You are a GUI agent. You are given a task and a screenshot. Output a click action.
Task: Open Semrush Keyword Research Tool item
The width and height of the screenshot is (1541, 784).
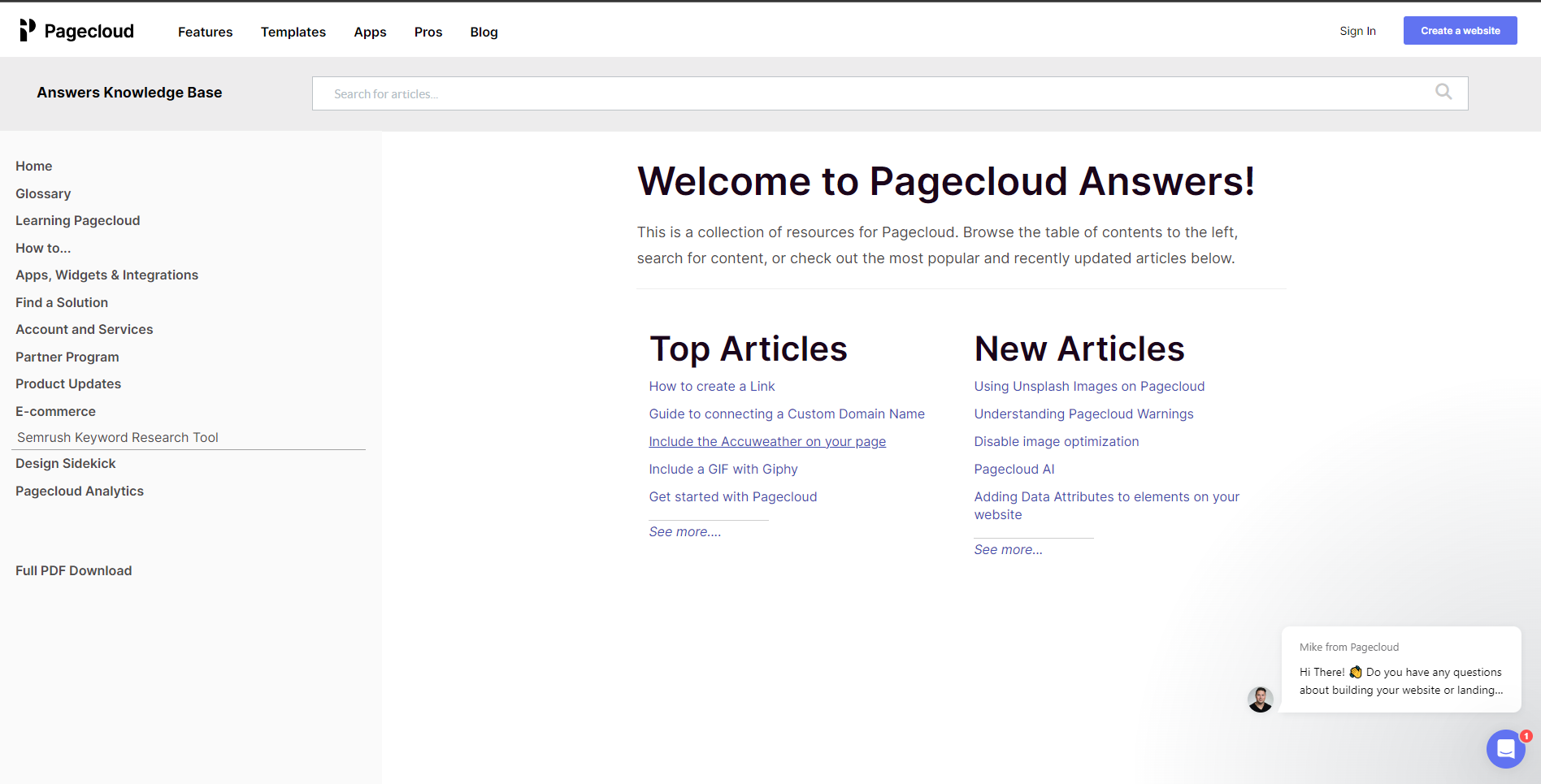click(x=118, y=437)
